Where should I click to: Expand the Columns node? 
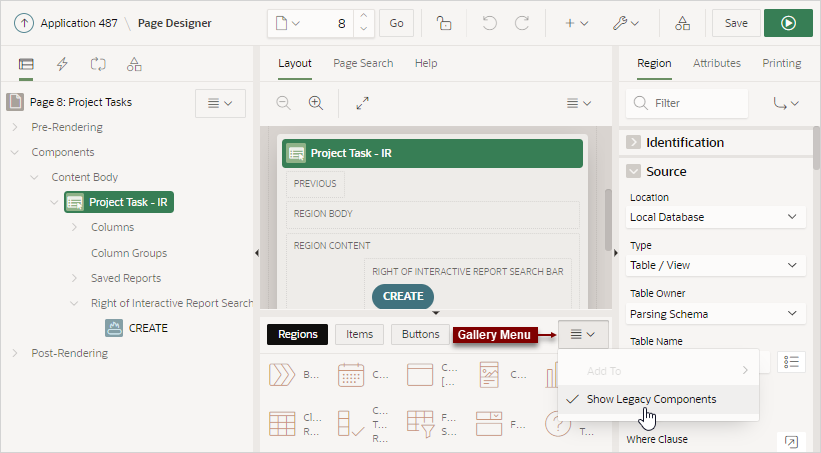74,227
